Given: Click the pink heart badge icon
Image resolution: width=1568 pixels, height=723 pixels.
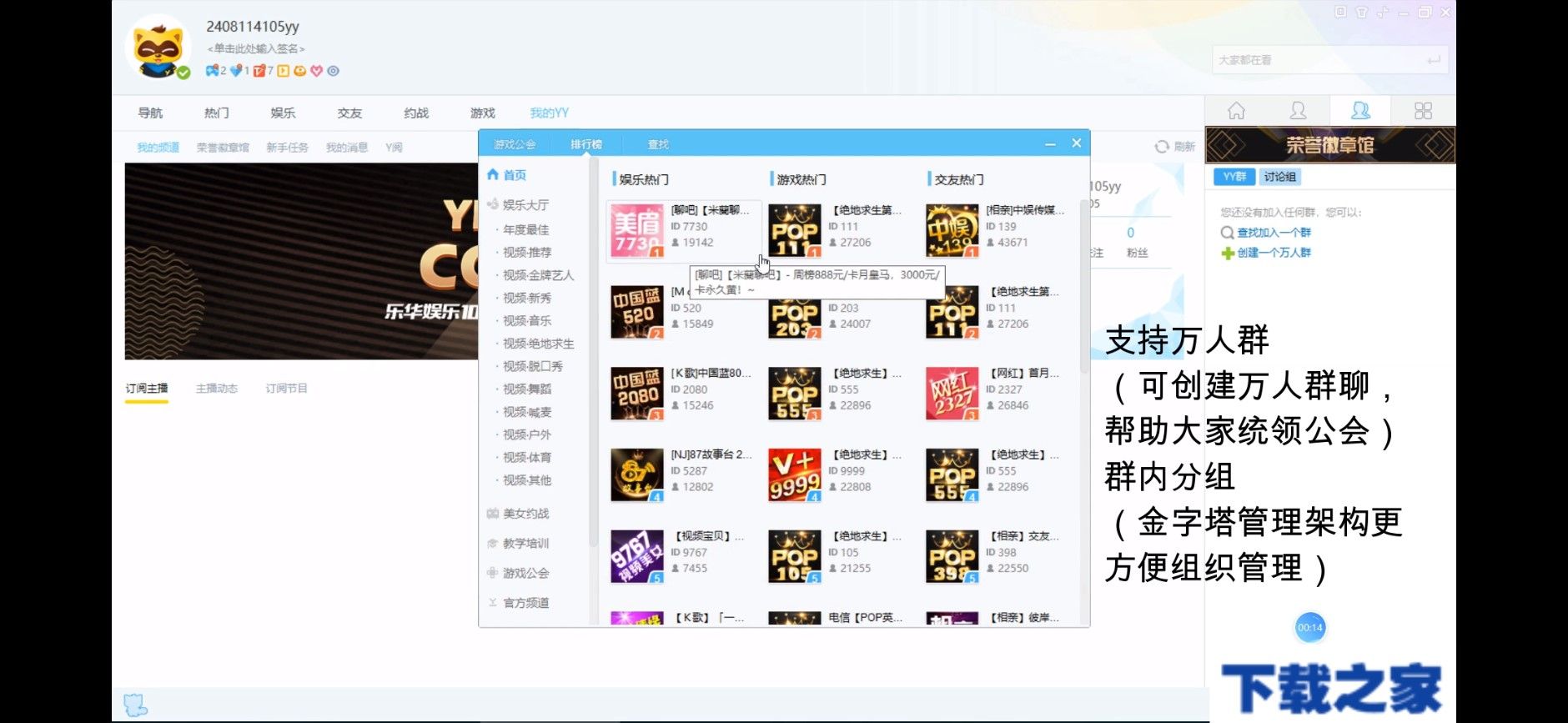Looking at the screenshot, I should pos(317,71).
